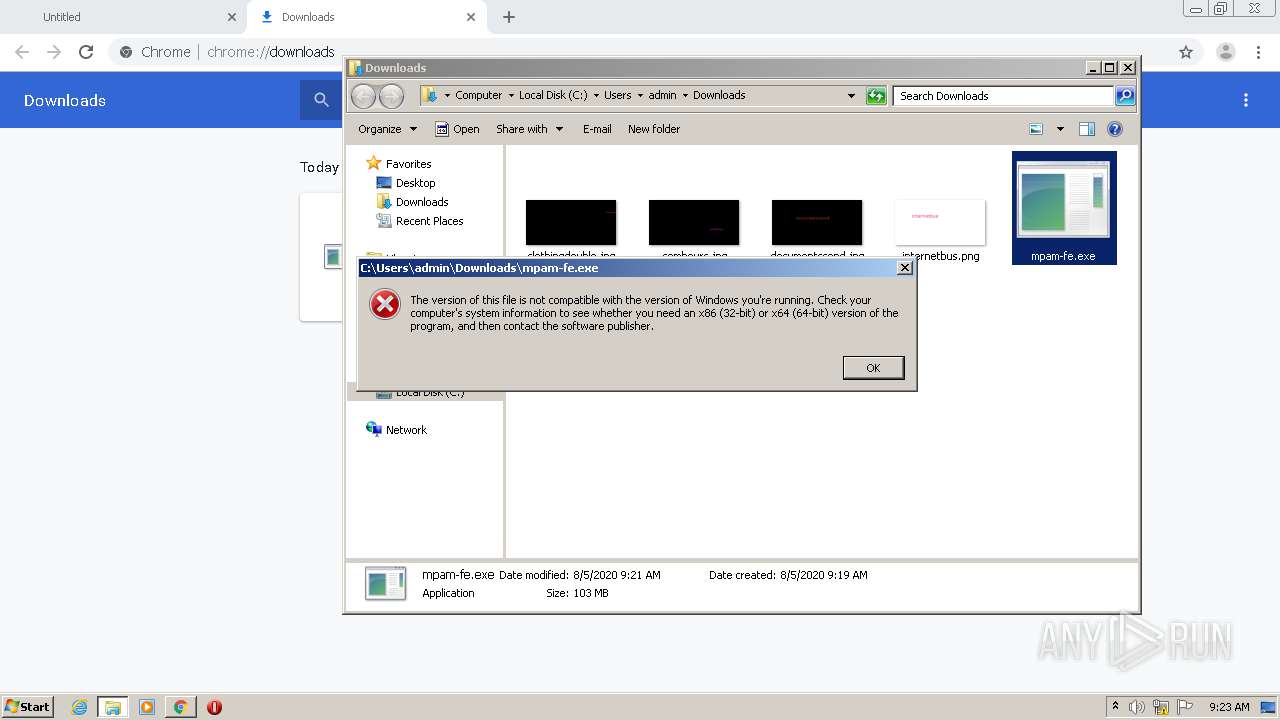Select the internetbus.png thumbnail
This screenshot has height=720, width=1280.
pyautogui.click(x=940, y=223)
